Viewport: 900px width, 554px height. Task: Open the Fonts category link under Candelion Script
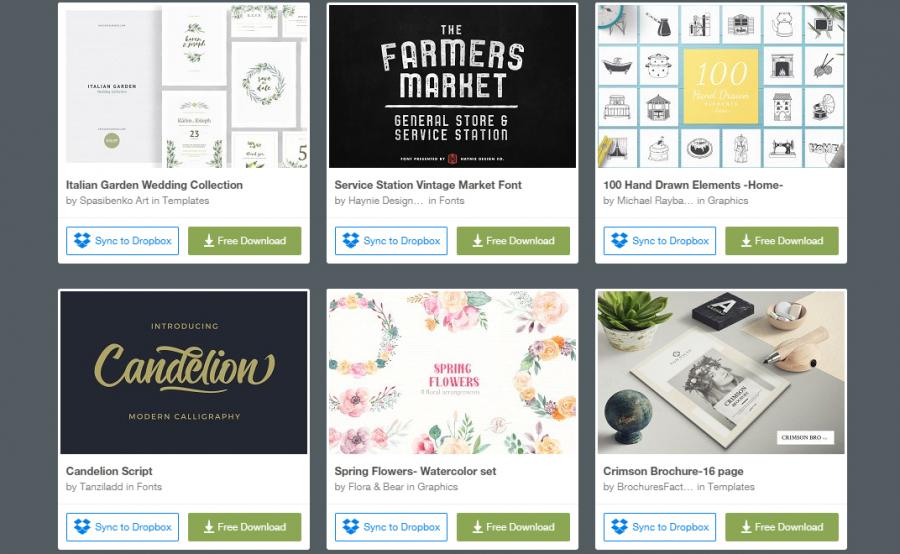tap(149, 486)
